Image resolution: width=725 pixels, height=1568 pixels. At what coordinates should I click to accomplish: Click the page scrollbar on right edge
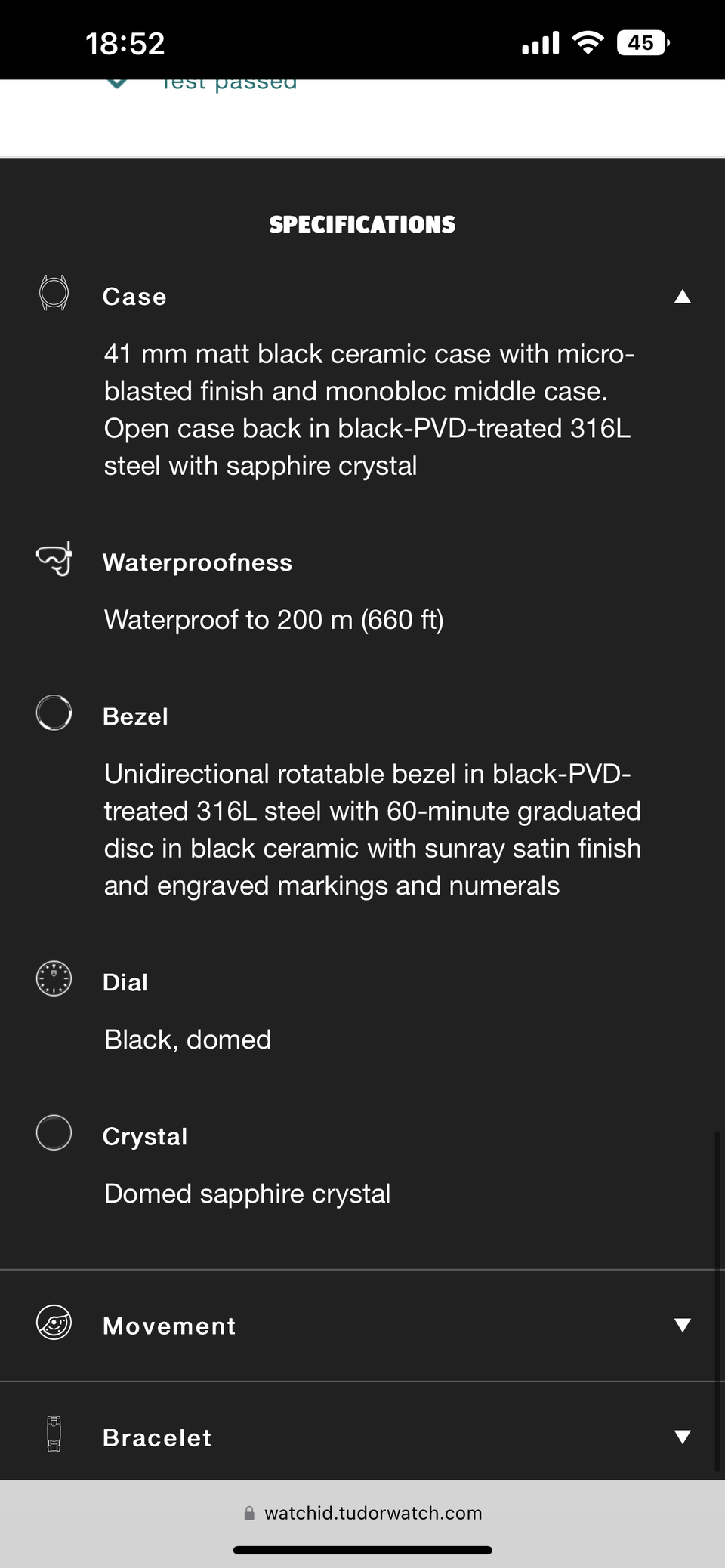click(716, 1300)
